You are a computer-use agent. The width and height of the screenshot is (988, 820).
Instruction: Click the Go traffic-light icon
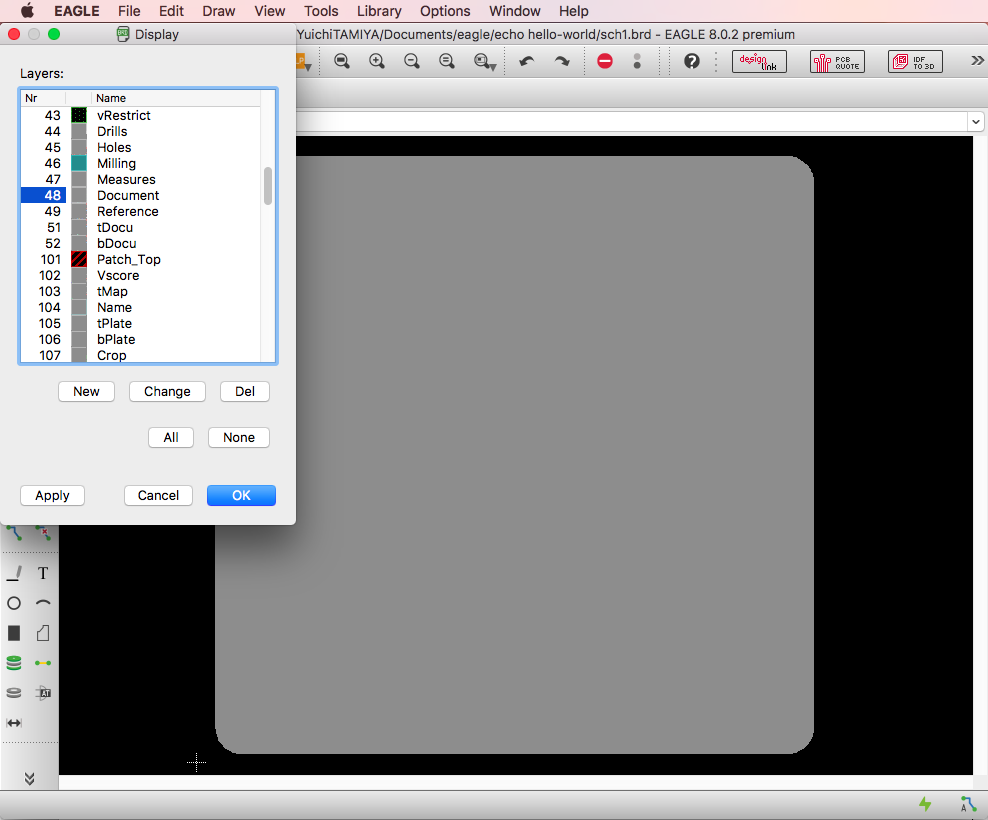tap(637, 61)
